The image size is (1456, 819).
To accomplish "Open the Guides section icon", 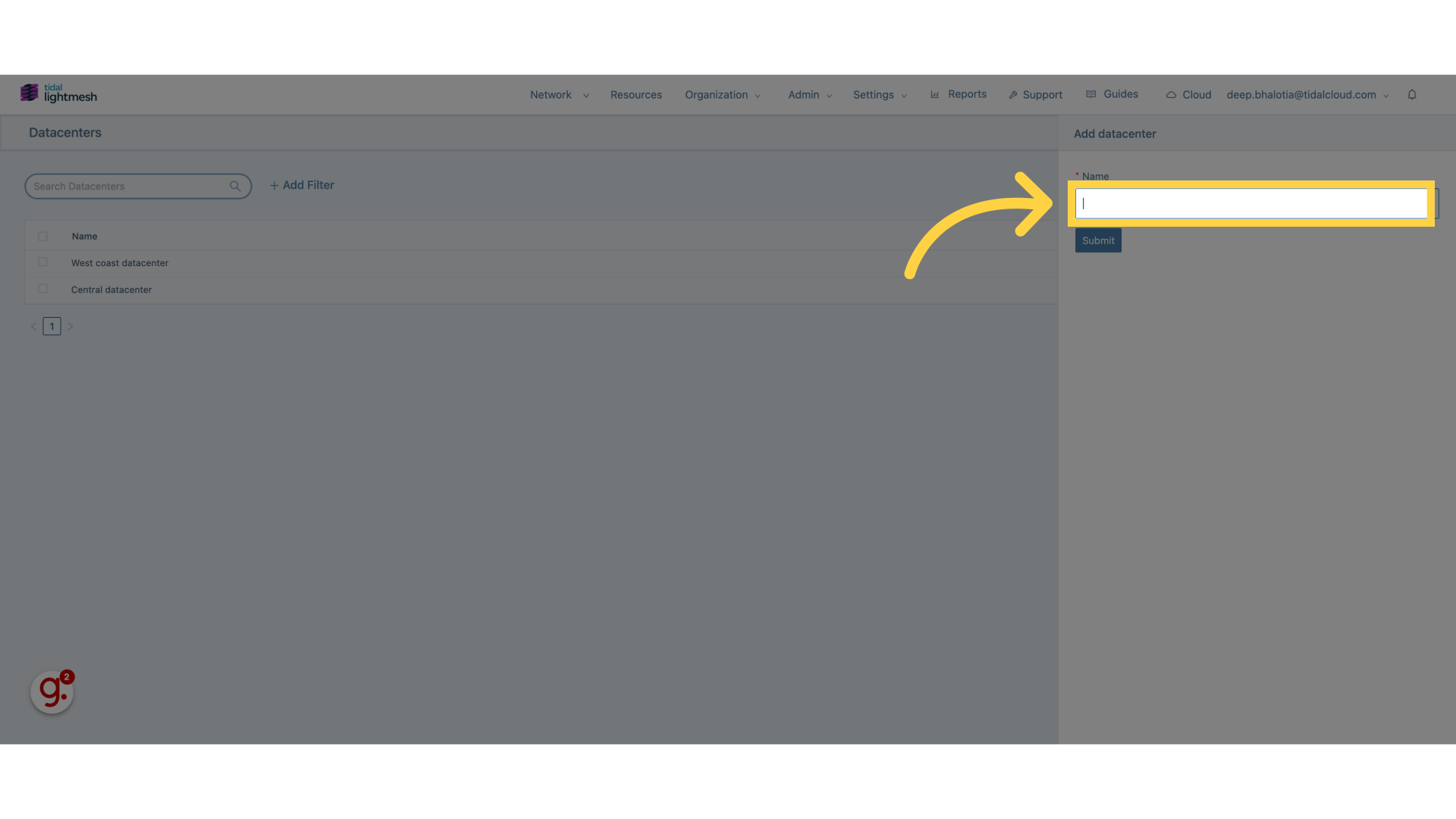I will (1091, 94).
